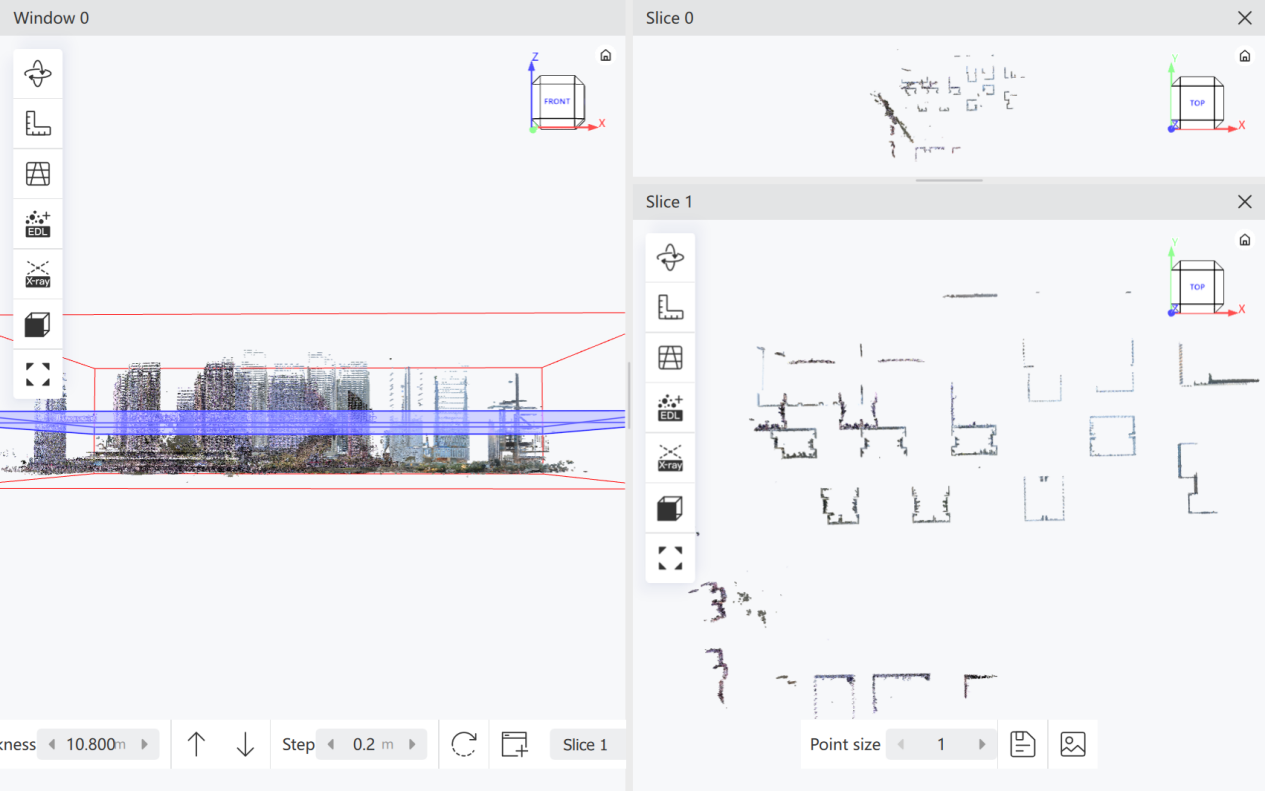Increase the Step value with right arrow

point(412,744)
